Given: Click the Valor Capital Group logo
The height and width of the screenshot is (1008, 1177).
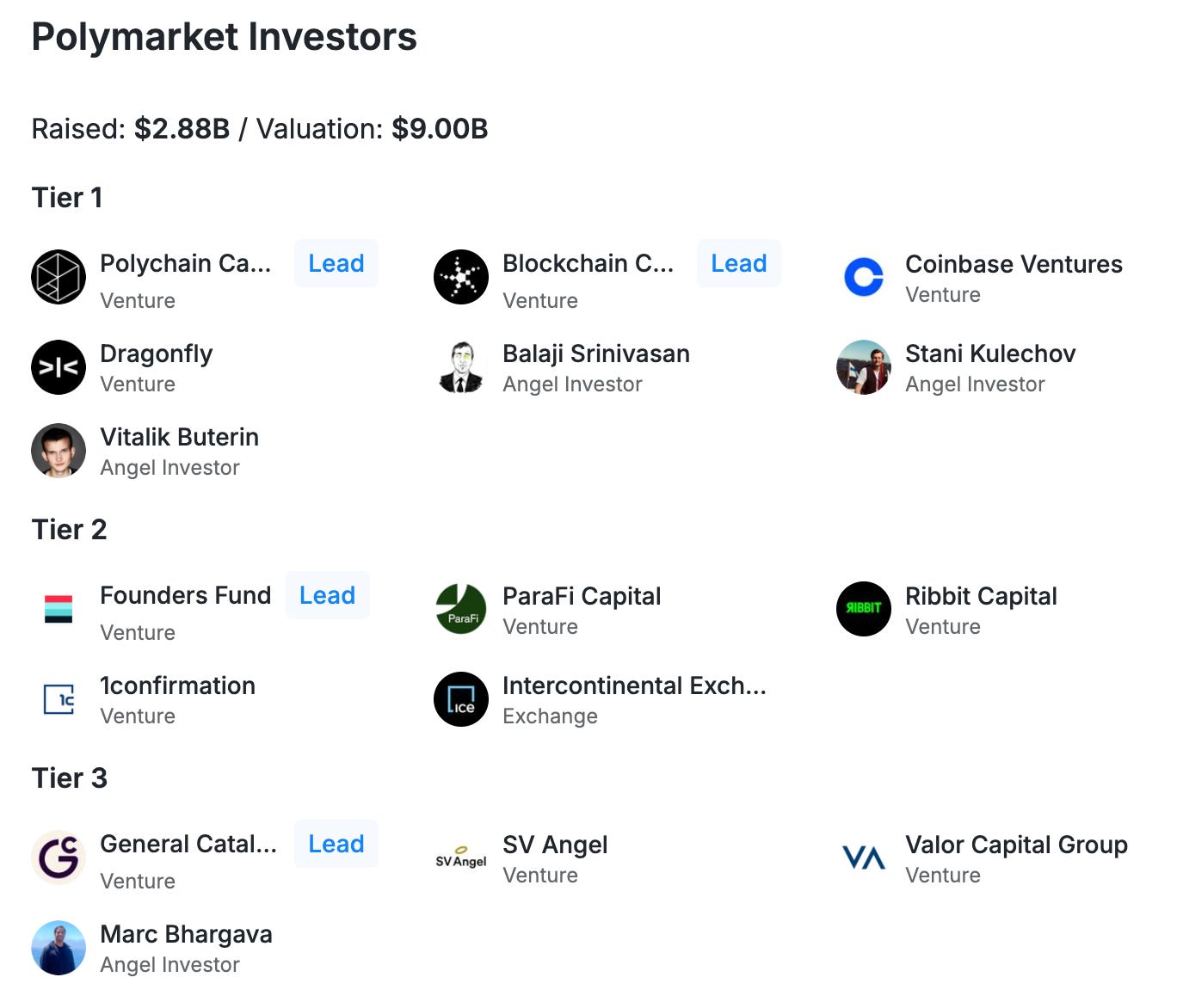Looking at the screenshot, I should click(864, 857).
